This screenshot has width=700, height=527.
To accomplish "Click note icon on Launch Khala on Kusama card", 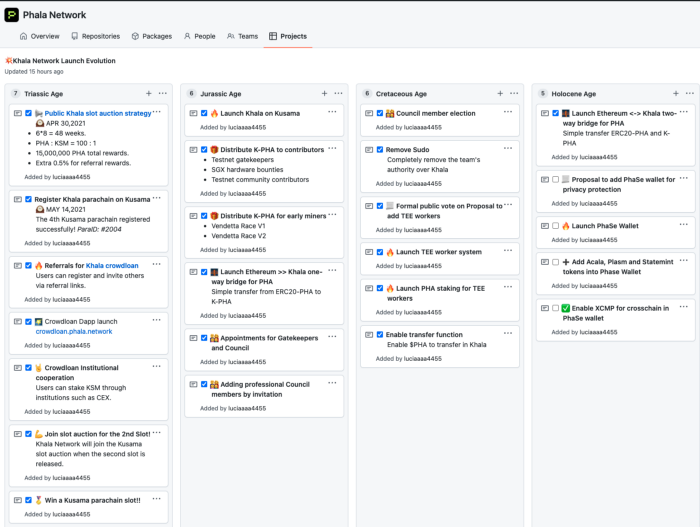I will 193,113.
